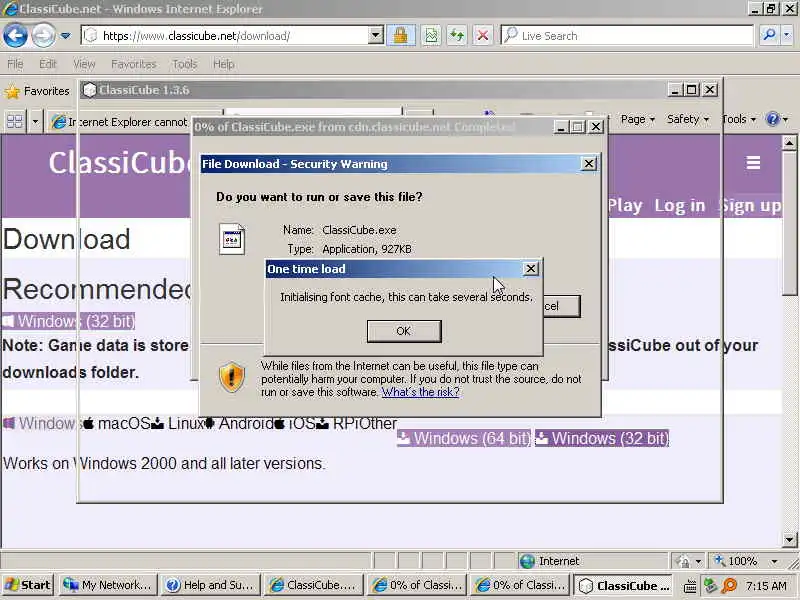Screen dimensions: 800x600
Task: Click the Favorites star button
Action: [36, 91]
